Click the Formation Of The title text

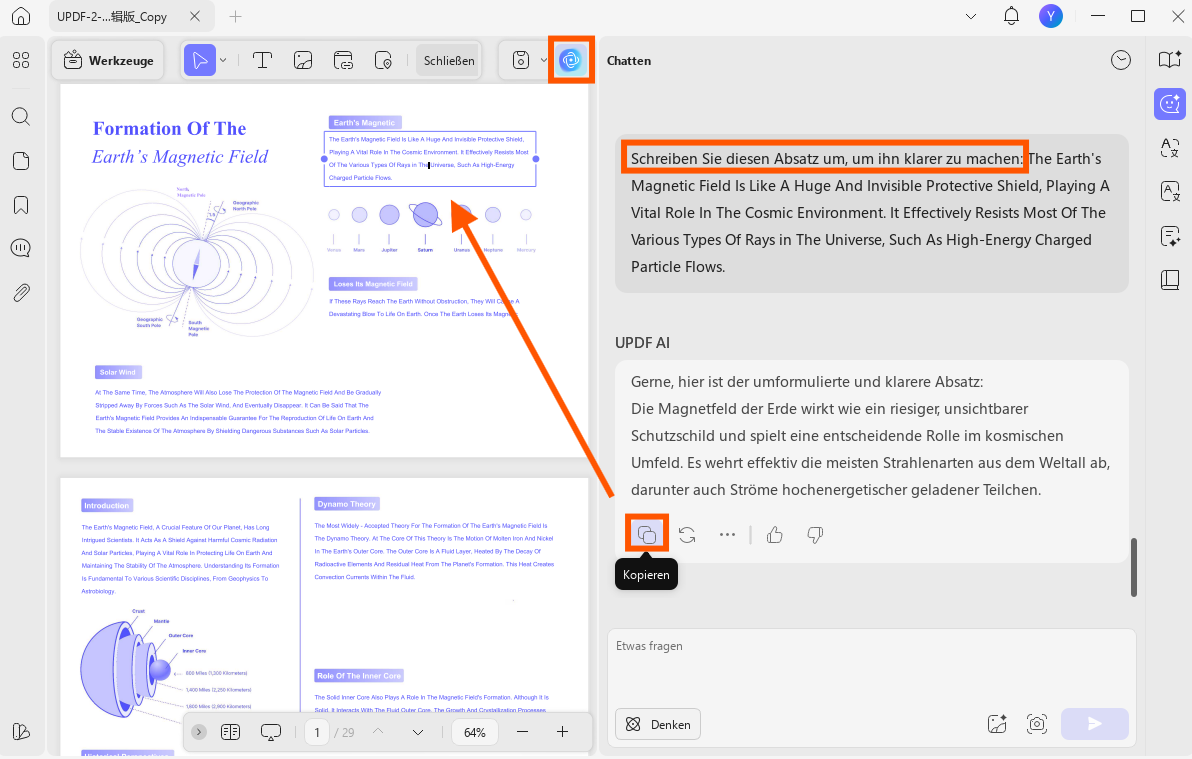[x=170, y=129]
